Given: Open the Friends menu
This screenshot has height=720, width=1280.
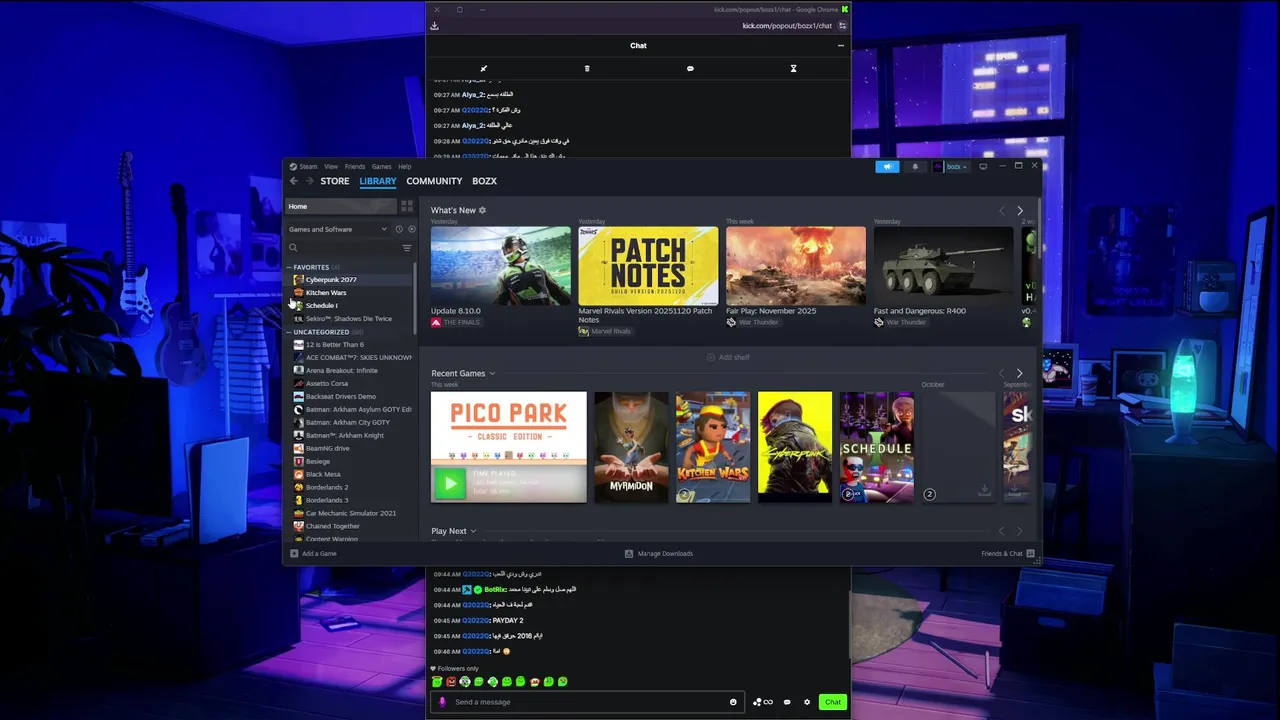Looking at the screenshot, I should [355, 167].
